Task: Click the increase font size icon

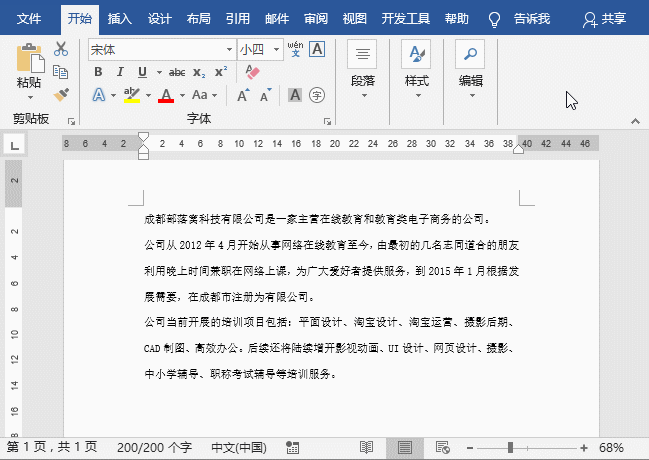Action: (x=242, y=95)
